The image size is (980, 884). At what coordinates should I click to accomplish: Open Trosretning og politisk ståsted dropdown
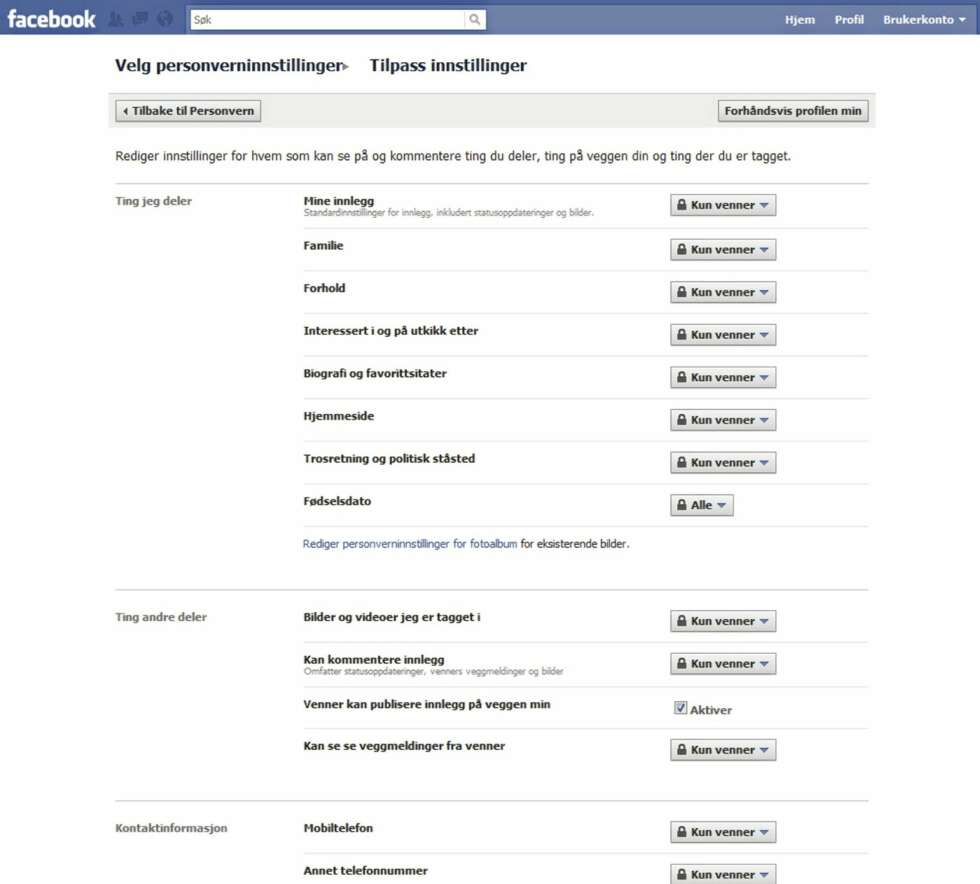pos(723,462)
